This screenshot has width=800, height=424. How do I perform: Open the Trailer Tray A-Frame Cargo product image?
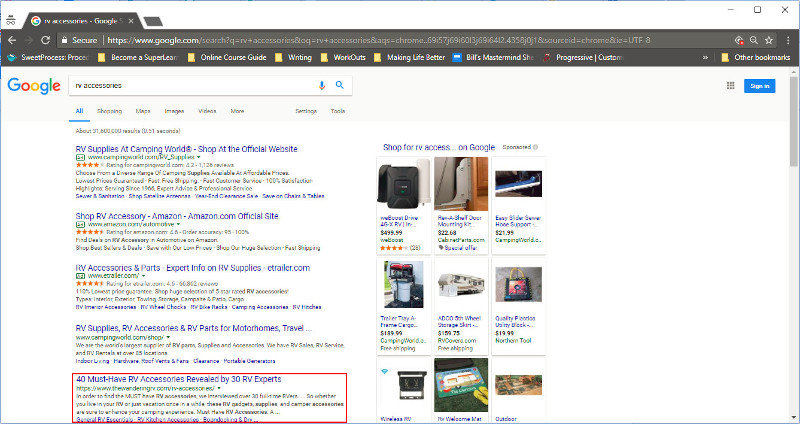(x=404, y=284)
